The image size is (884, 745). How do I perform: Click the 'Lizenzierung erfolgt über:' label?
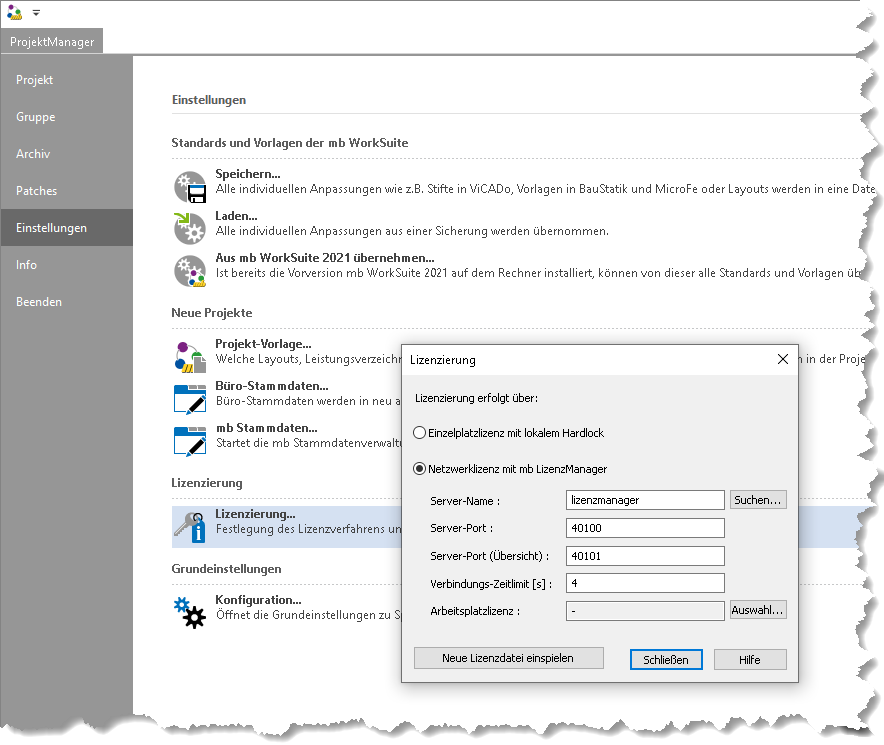click(476, 398)
